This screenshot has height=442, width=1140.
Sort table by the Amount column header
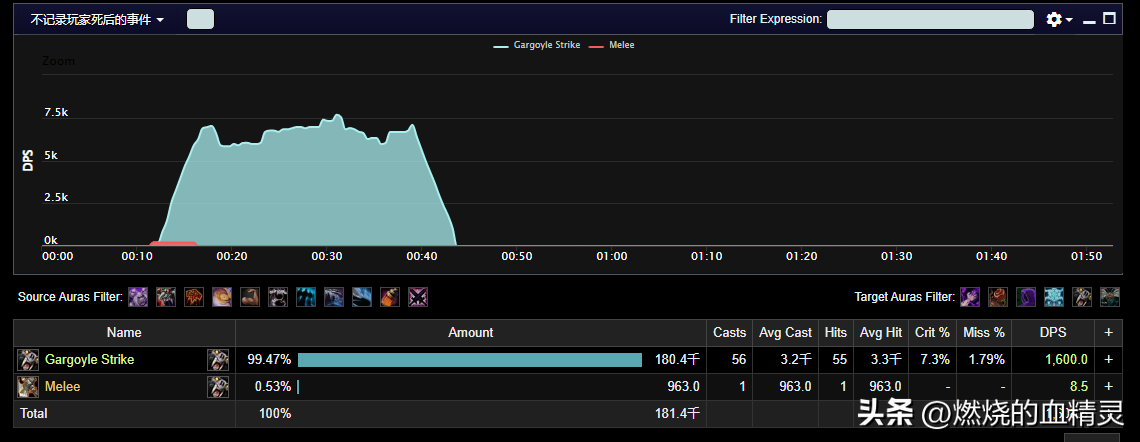(x=470, y=333)
